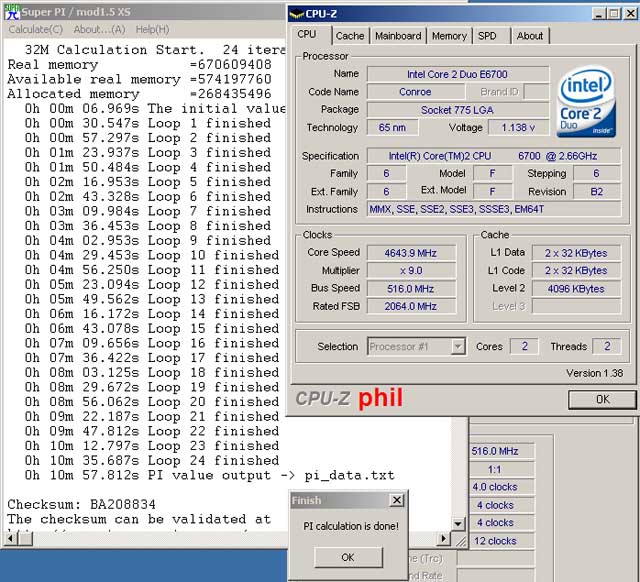640x582 pixels.
Task: Click the Multiplier value 'x 9.0'
Action: 411,271
